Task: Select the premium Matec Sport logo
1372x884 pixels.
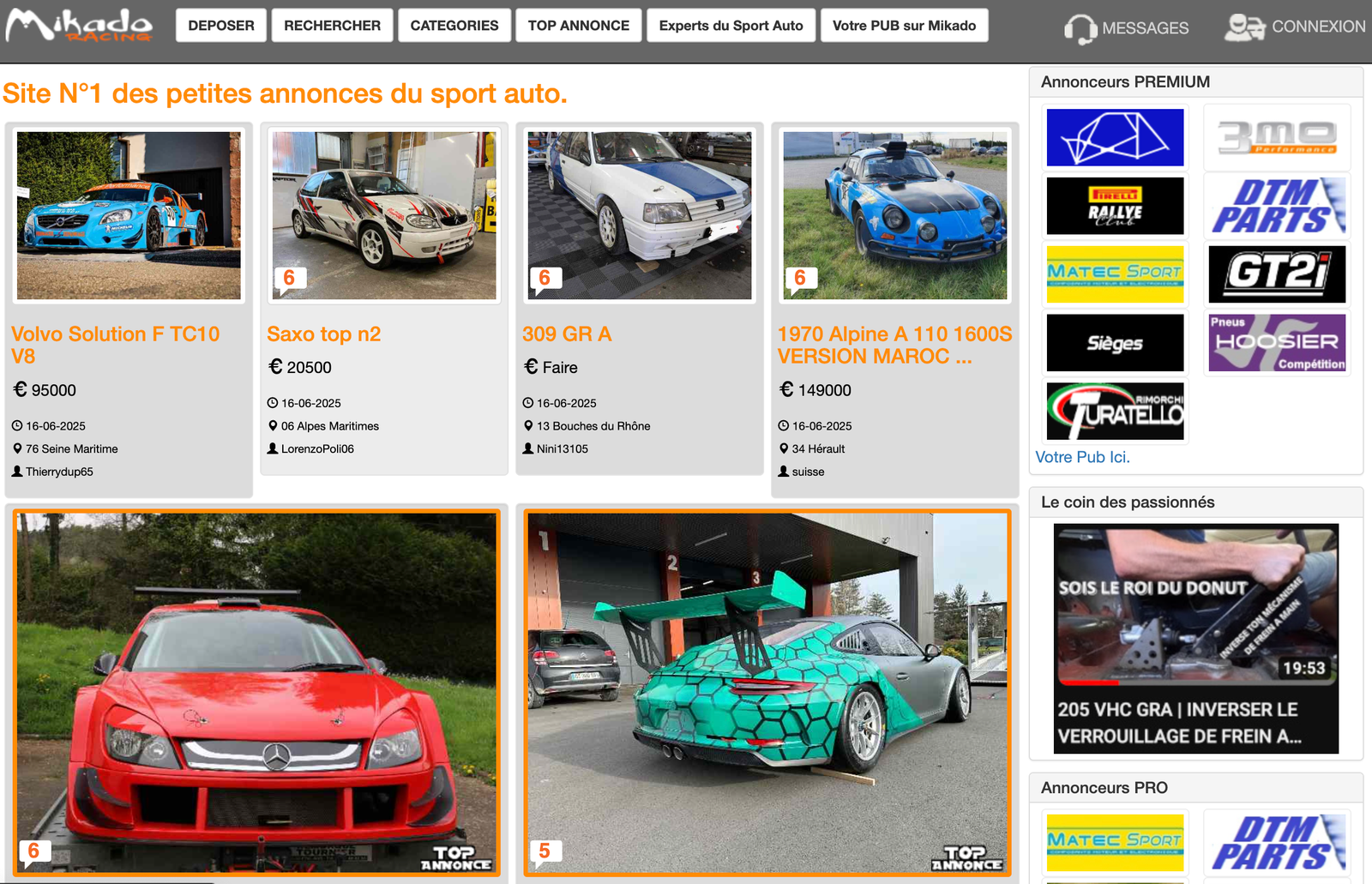Action: (x=1115, y=274)
